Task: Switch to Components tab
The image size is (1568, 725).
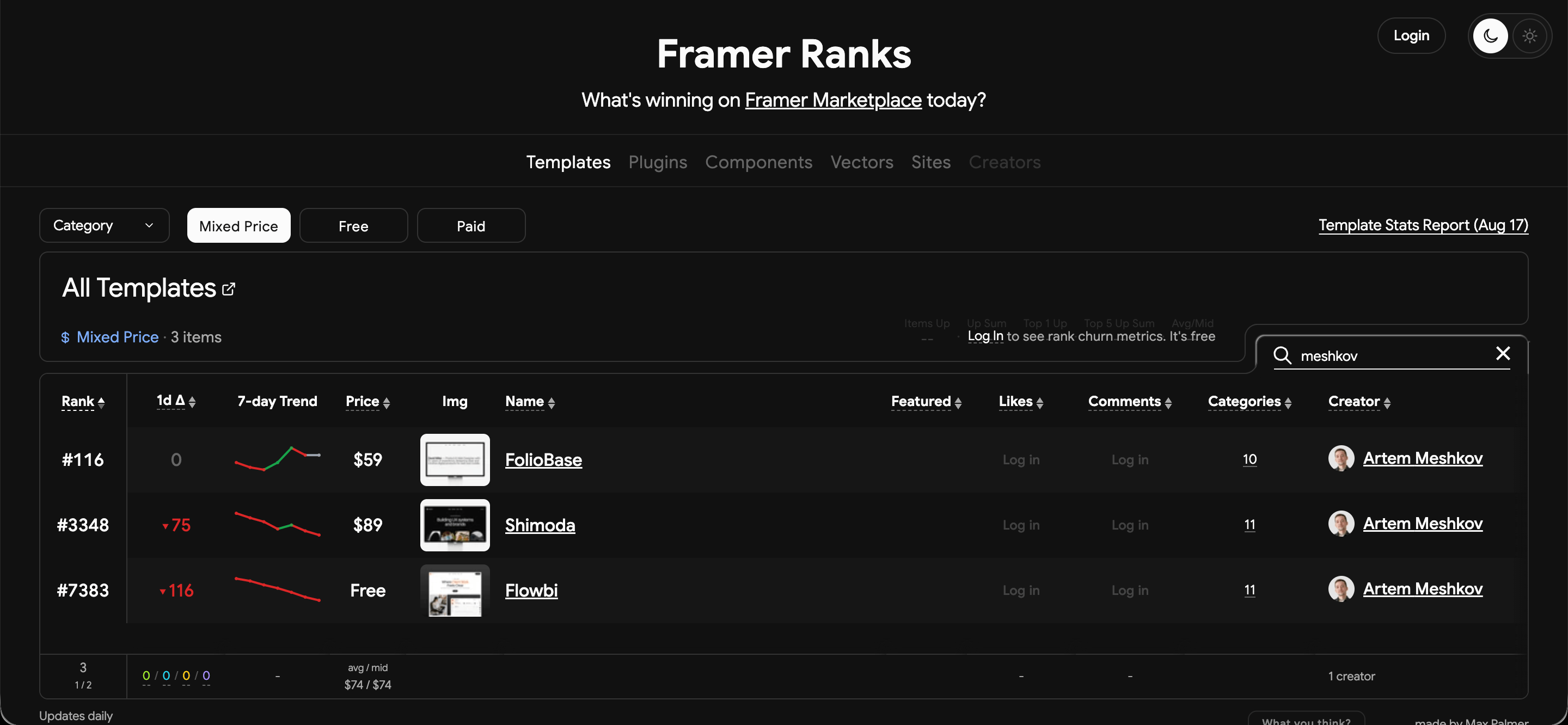Action: click(758, 162)
